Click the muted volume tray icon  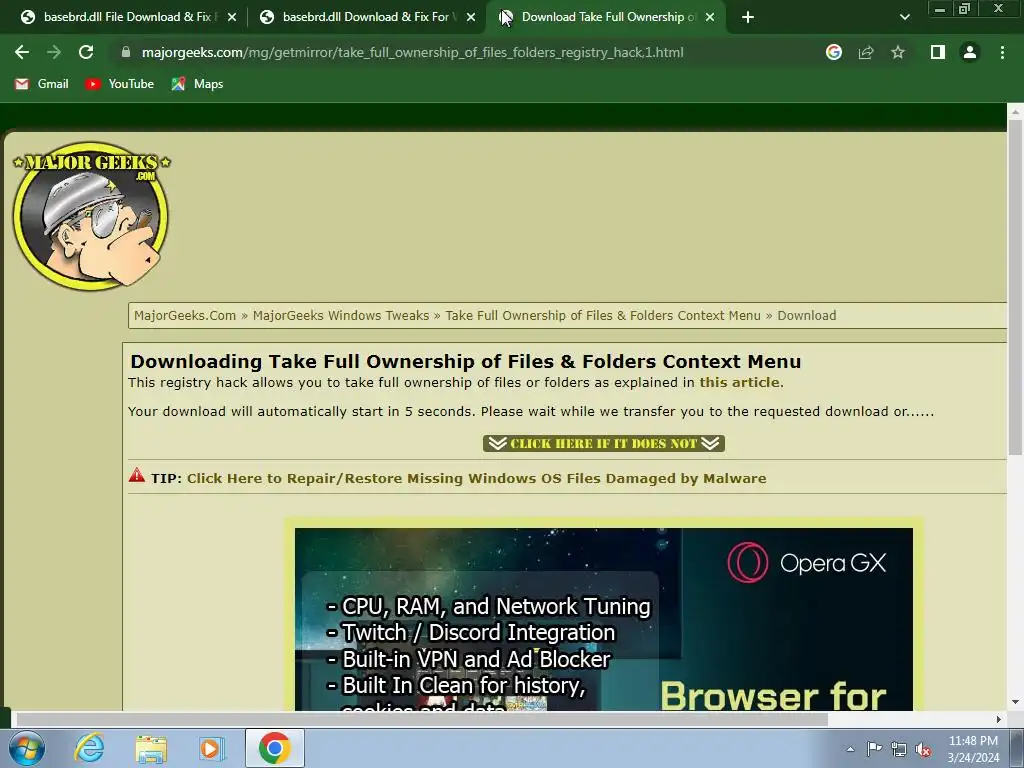pos(923,749)
